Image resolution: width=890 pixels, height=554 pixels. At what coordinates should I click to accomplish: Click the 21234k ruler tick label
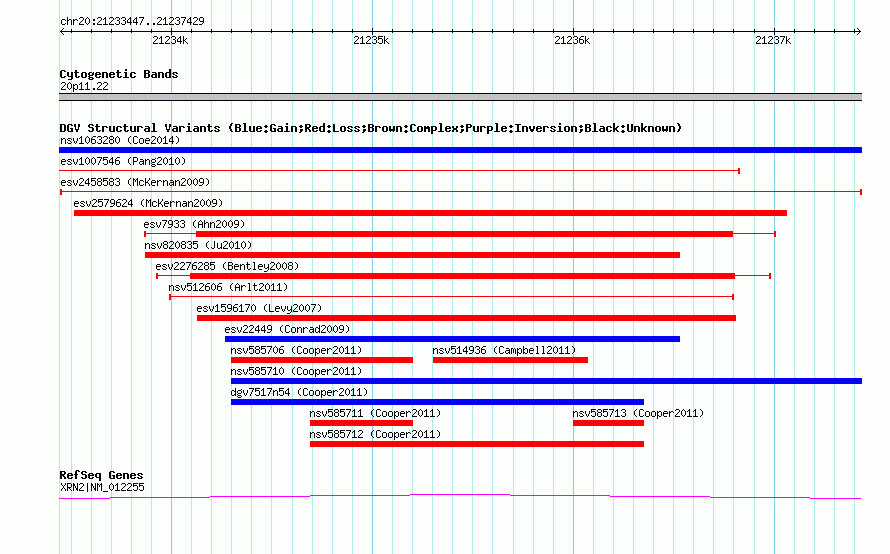click(170, 40)
